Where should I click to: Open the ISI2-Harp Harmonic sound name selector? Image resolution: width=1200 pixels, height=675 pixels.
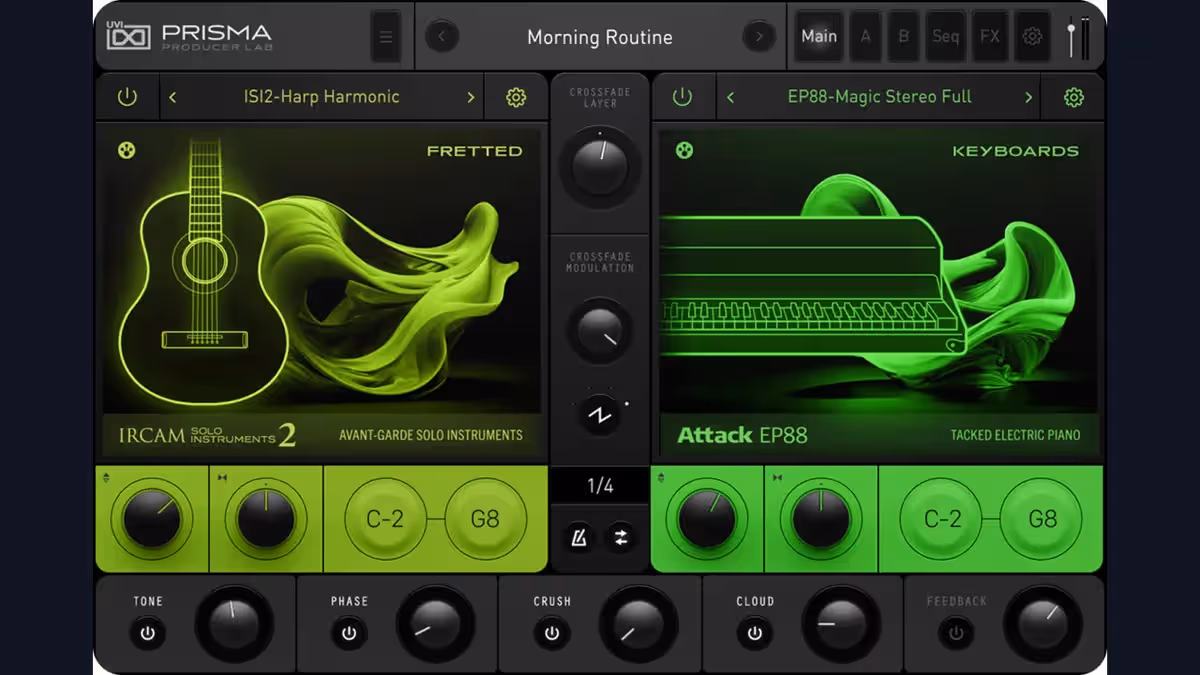pyautogui.click(x=322, y=97)
